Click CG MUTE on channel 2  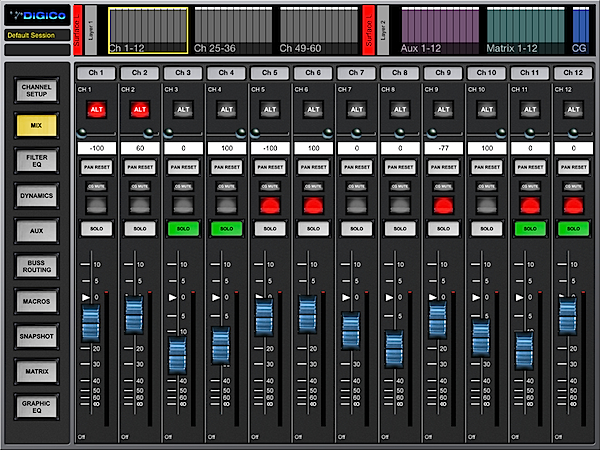tap(140, 187)
